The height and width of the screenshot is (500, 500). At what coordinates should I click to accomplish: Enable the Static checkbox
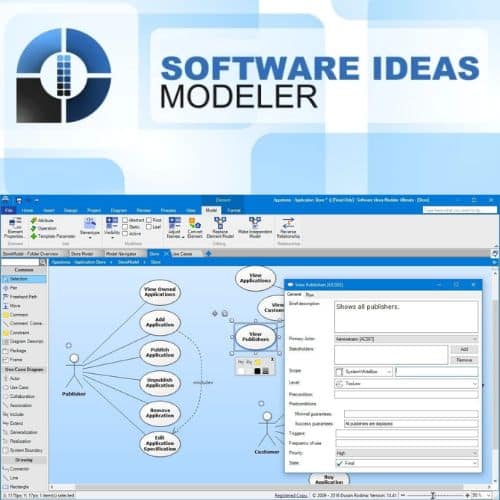click(125, 227)
